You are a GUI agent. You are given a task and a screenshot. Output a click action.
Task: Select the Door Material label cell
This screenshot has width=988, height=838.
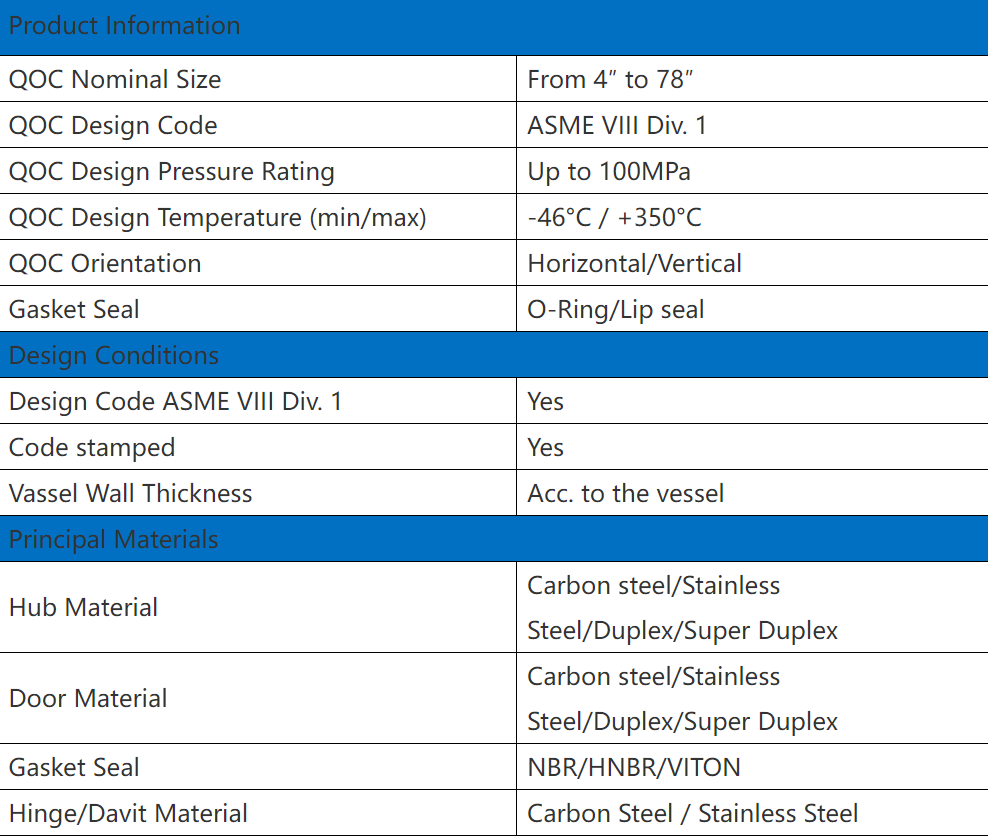coord(258,698)
